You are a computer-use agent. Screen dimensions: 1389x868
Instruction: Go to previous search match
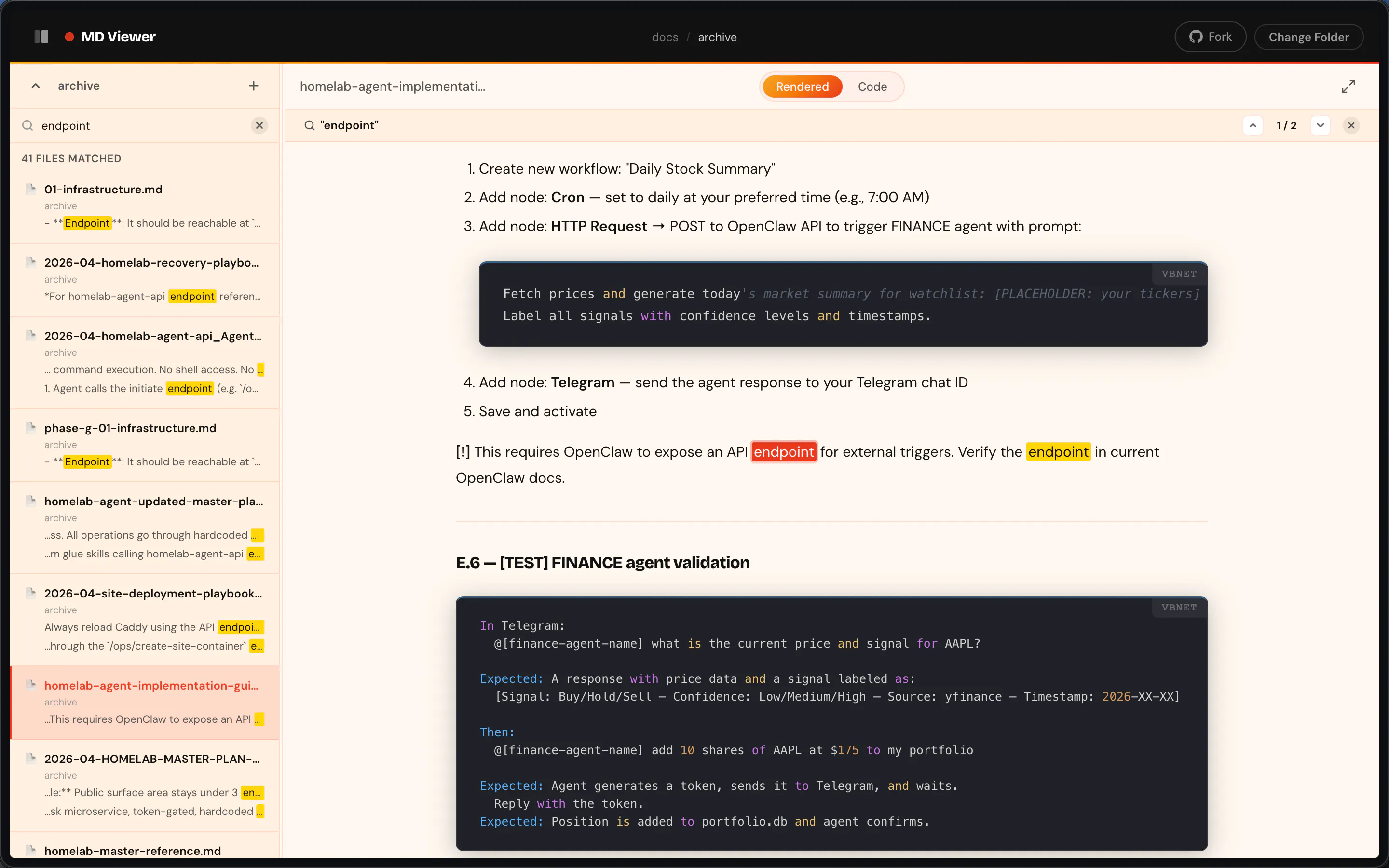[1253, 125]
